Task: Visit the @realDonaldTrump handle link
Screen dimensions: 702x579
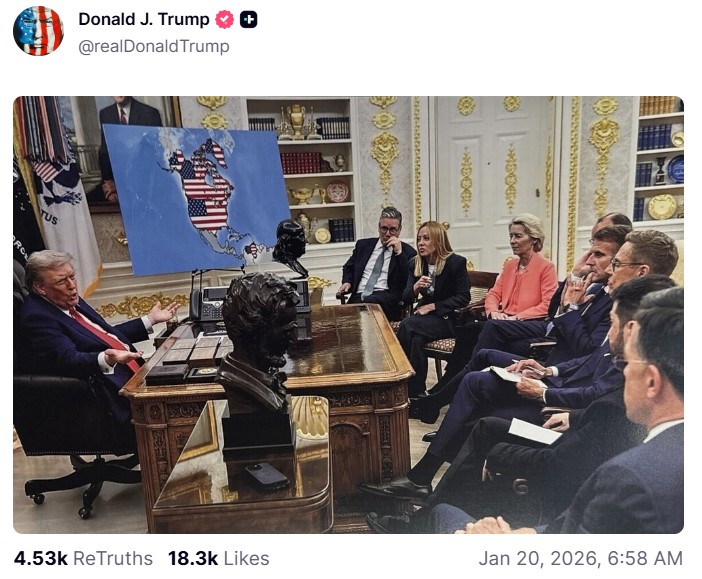Action: click(154, 46)
